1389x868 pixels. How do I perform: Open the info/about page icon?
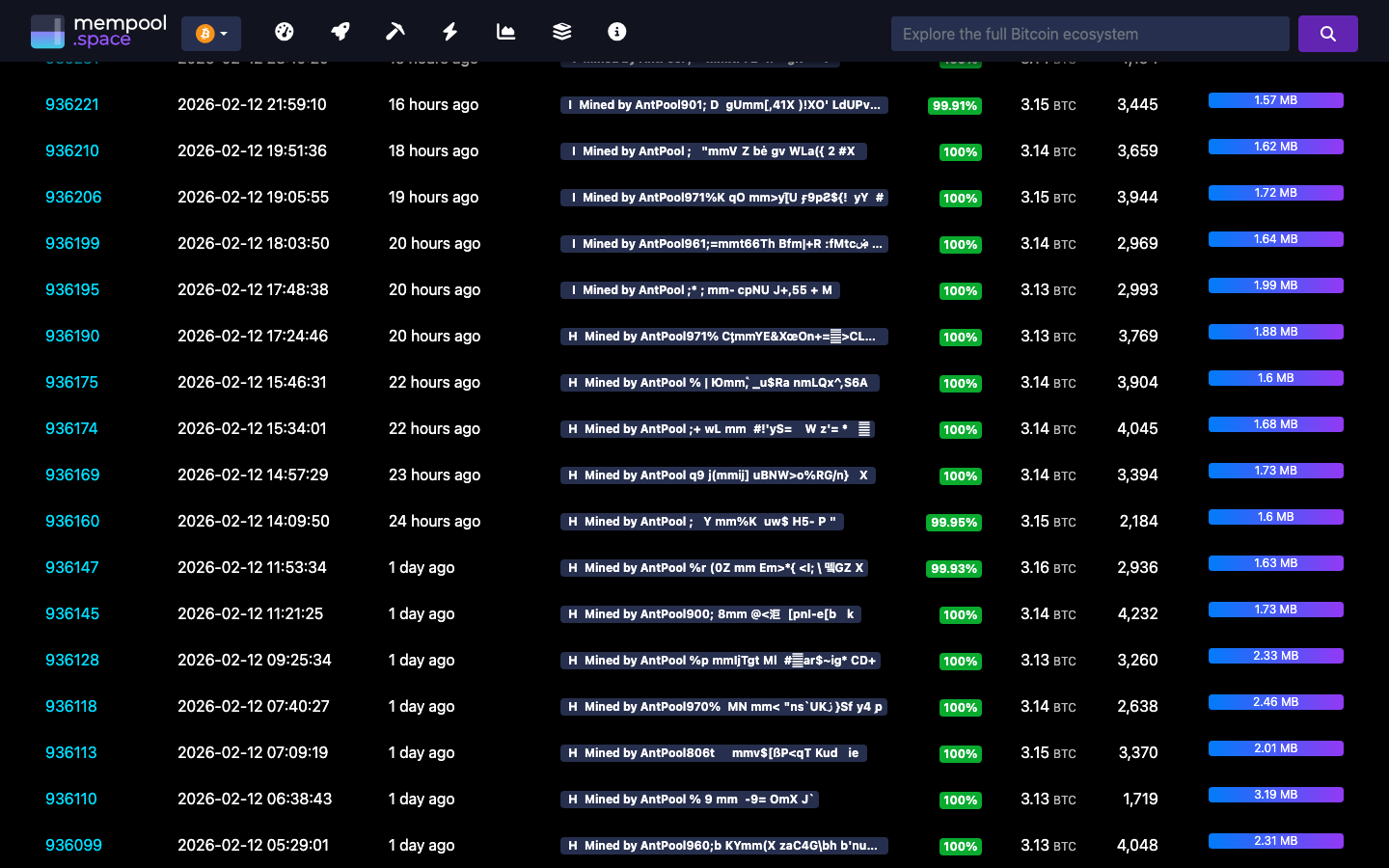[616, 31]
